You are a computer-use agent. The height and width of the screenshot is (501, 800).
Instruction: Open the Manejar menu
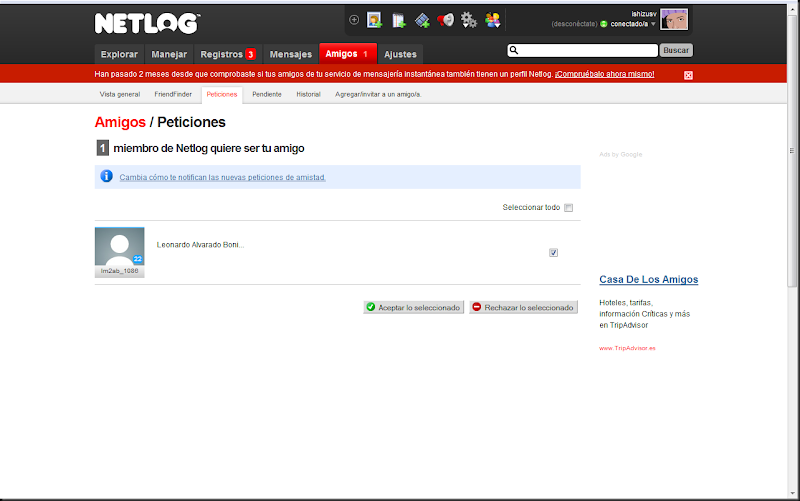coord(169,54)
